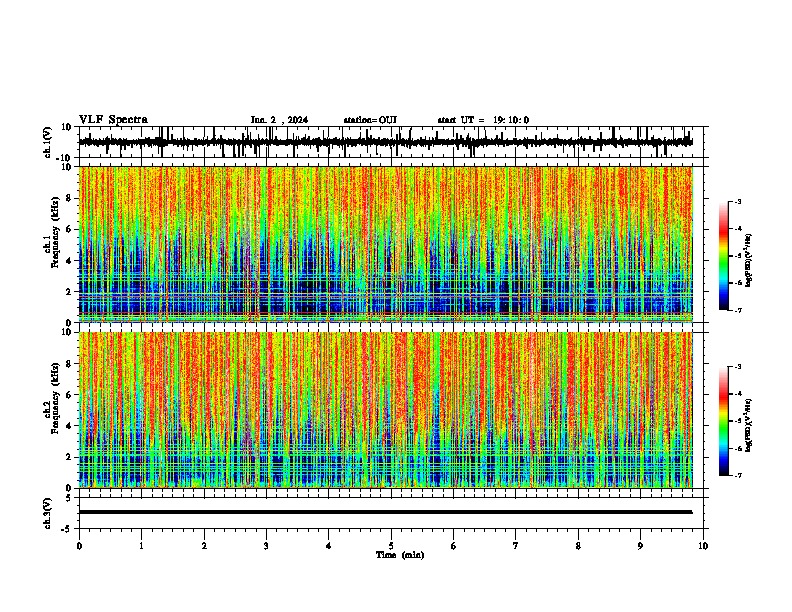Screen dimensions: 792x612
Task: Click time axis tick label 7
Action: coord(516,546)
